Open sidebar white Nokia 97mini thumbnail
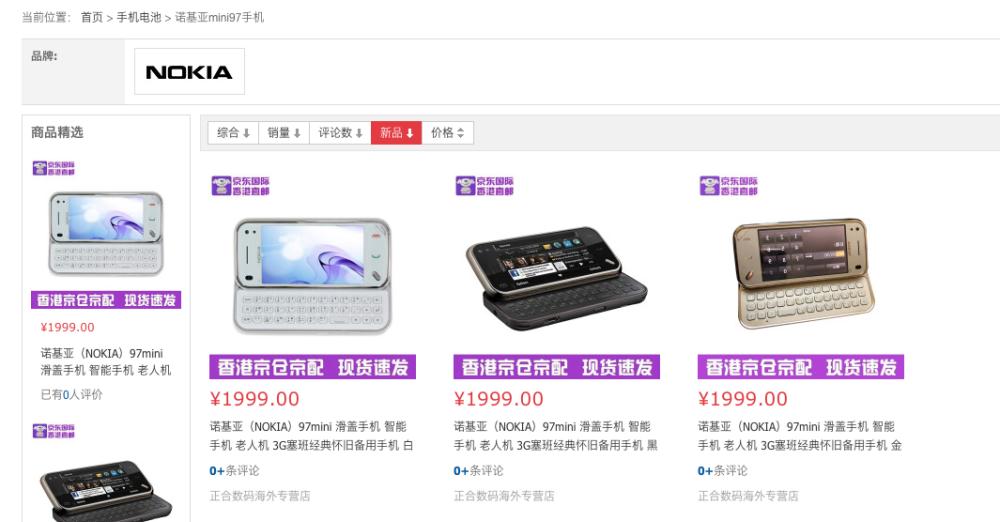This screenshot has height=522, width=1000. 106,234
